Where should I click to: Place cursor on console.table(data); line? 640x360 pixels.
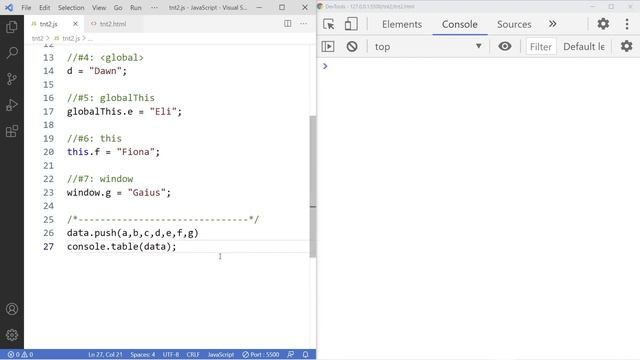pos(122,247)
